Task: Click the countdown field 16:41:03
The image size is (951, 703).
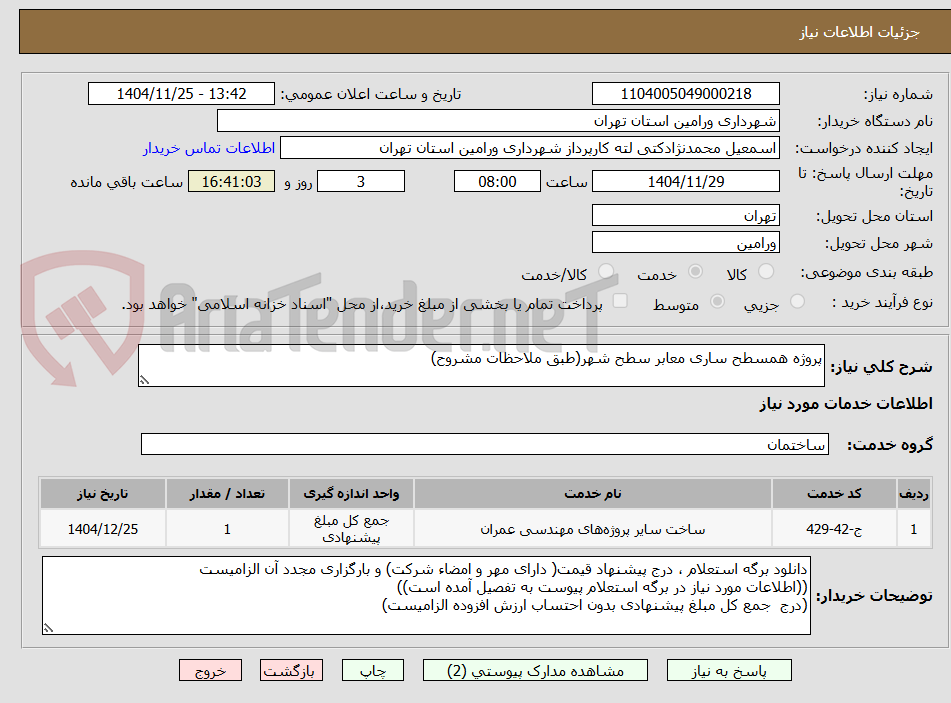Action: tap(231, 181)
